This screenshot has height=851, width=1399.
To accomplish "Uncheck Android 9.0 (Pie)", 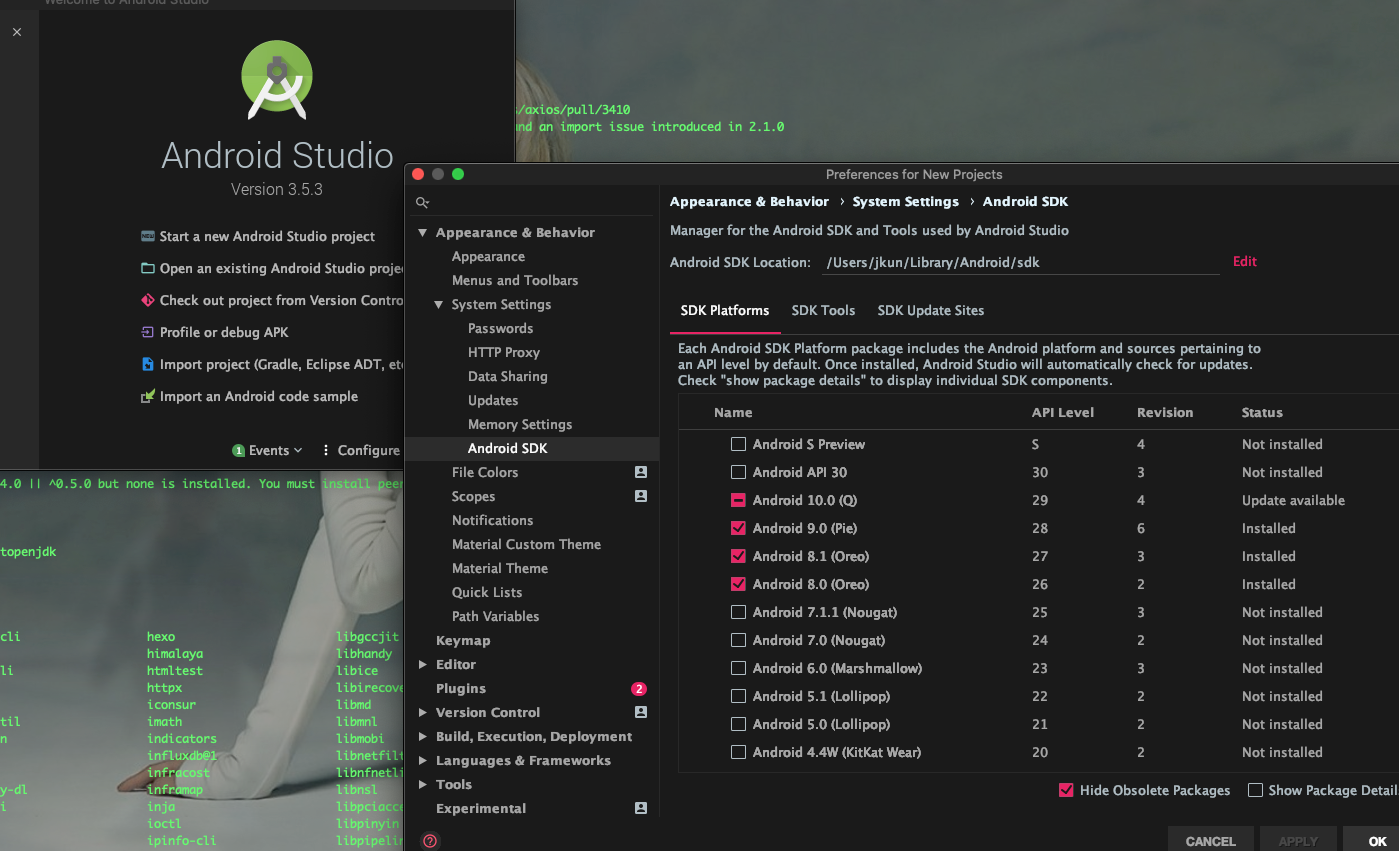I will [x=738, y=528].
